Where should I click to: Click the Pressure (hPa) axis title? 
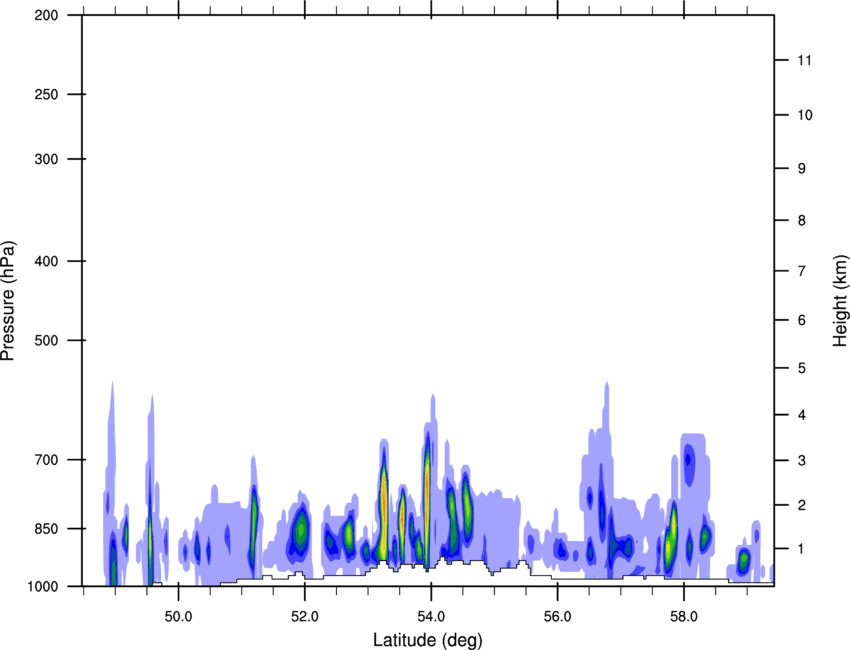tap(8, 300)
